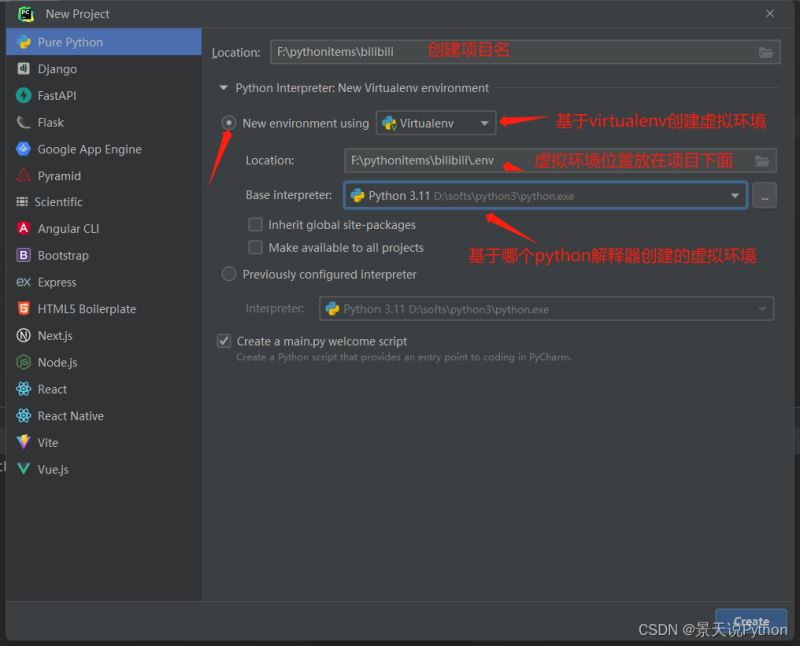
Task: Select Node.js project type
Action: pyautogui.click(x=104, y=362)
